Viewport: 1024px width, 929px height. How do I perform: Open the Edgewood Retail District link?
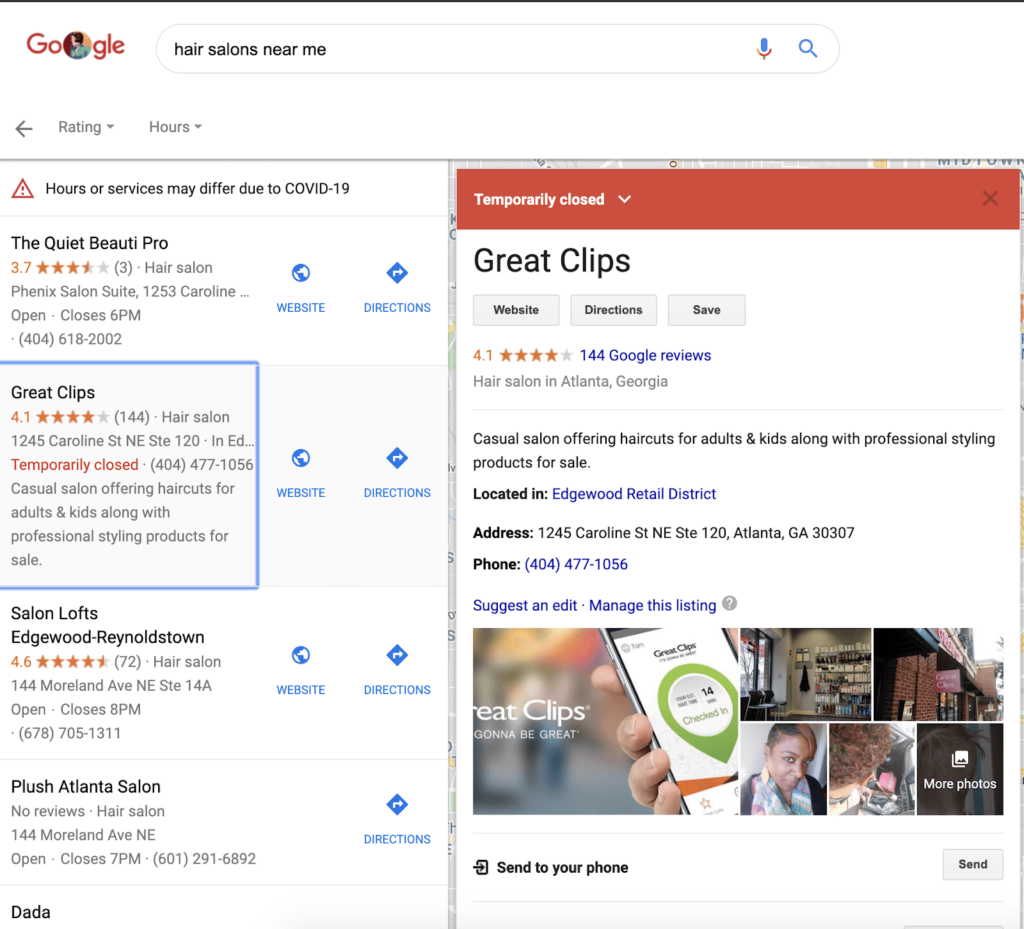click(633, 494)
